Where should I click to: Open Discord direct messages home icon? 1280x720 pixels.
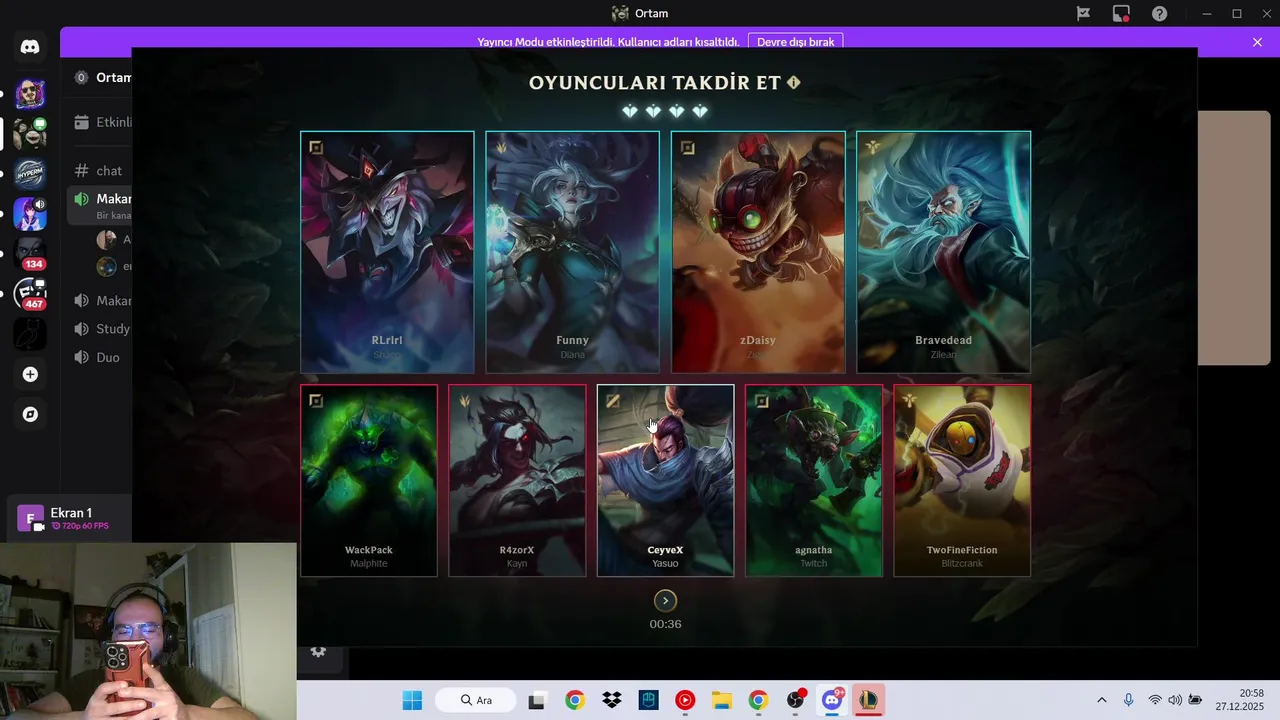30,47
